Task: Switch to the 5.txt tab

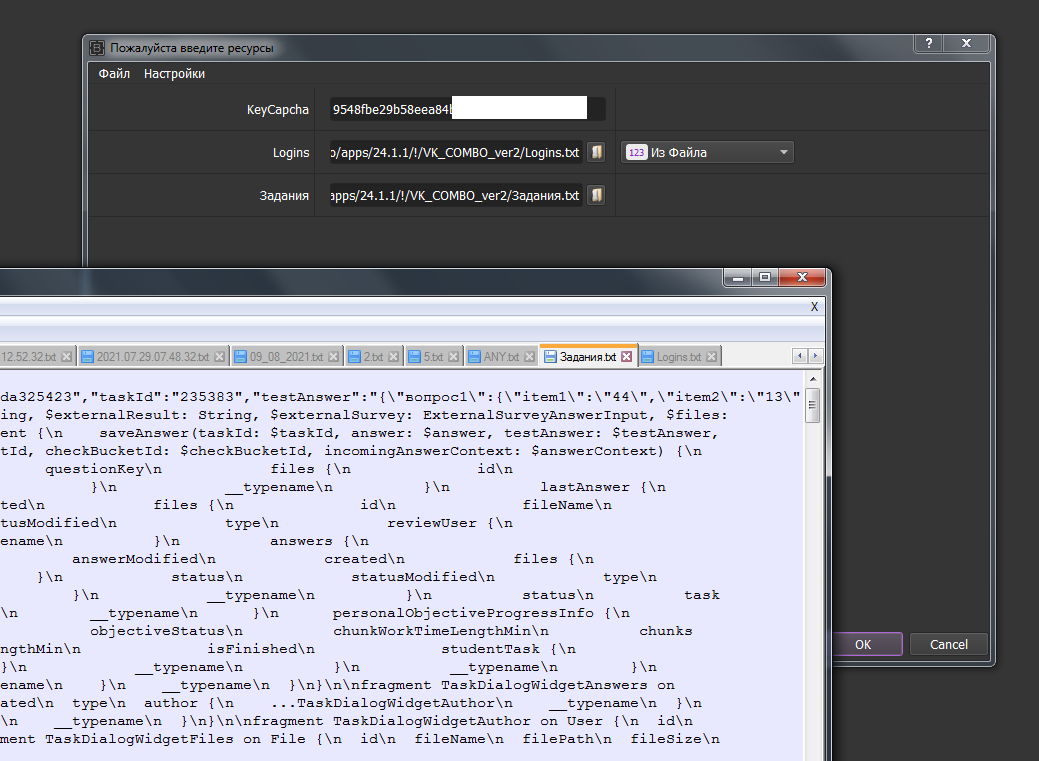Action: pyautogui.click(x=433, y=357)
